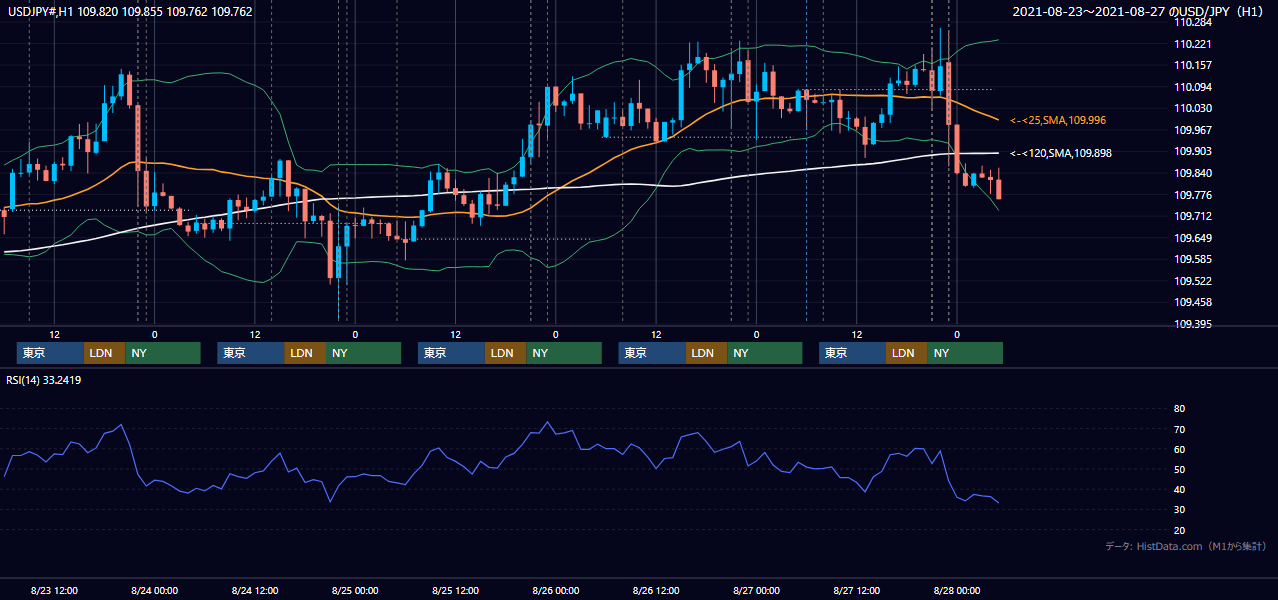Select the 8/27 00:00 date label
Viewport: 1278px width, 600px height.
pyautogui.click(x=756, y=590)
